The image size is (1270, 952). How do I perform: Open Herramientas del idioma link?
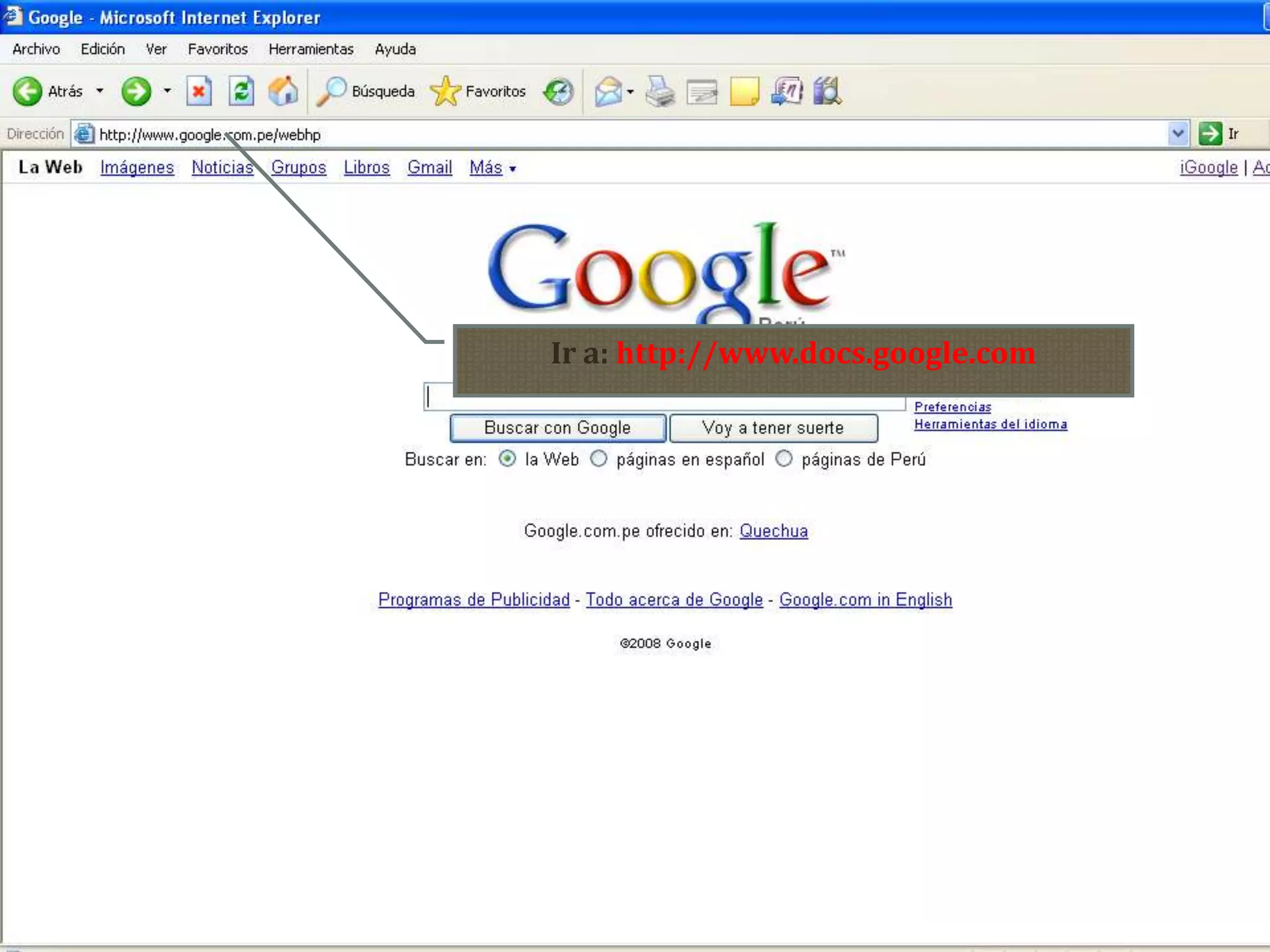990,425
